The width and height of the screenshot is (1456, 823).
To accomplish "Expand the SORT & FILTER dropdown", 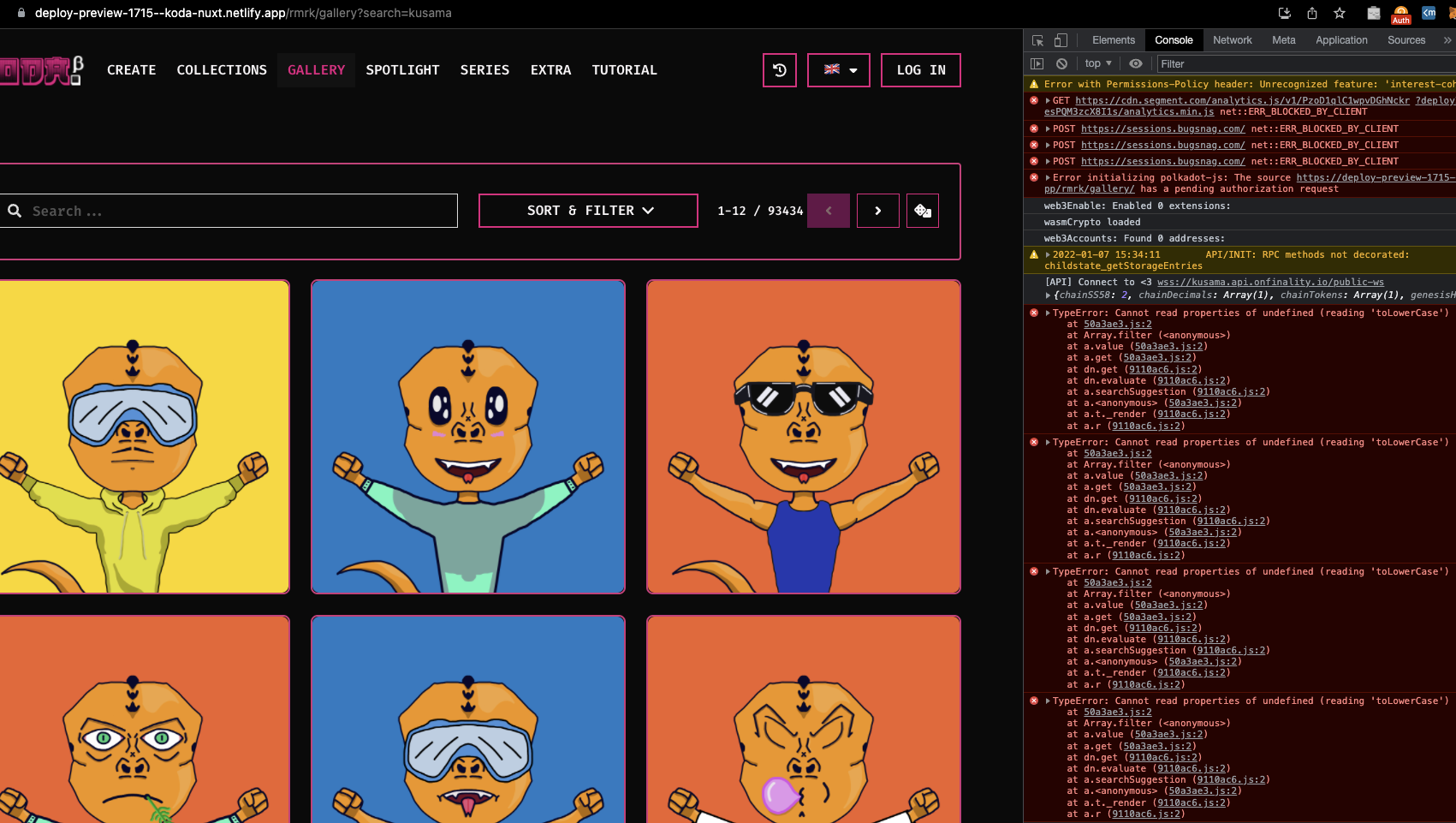I will click(x=588, y=211).
